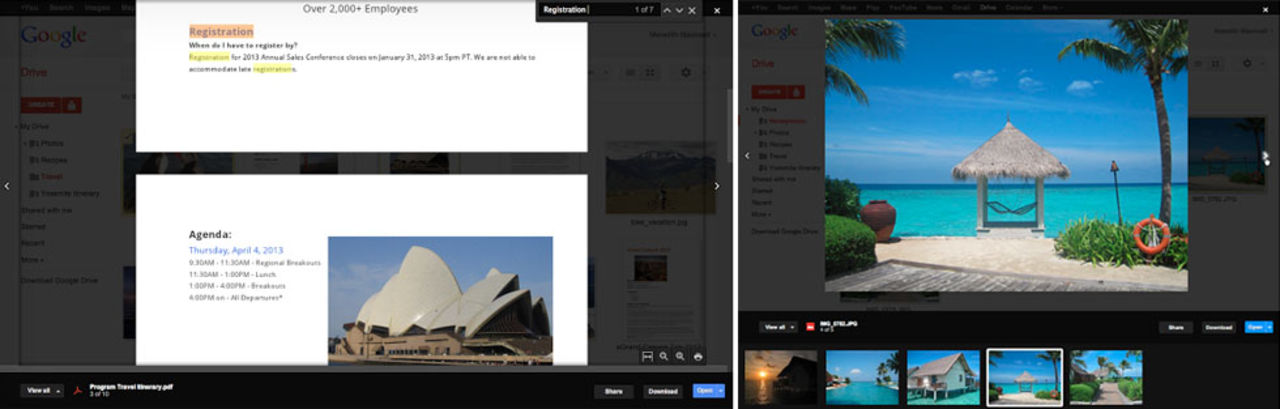This screenshot has width=1280, height=409.
Task: Show next file using right arrow in PDF preview
Action: click(x=716, y=186)
